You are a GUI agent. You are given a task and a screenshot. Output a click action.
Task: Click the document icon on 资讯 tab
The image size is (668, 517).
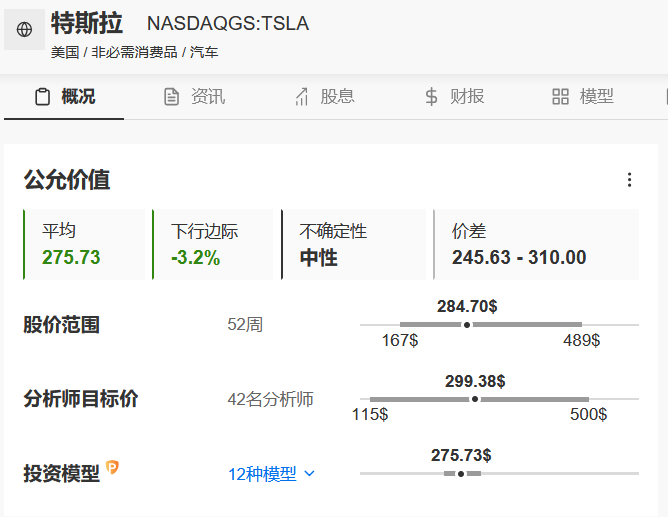tap(172, 97)
